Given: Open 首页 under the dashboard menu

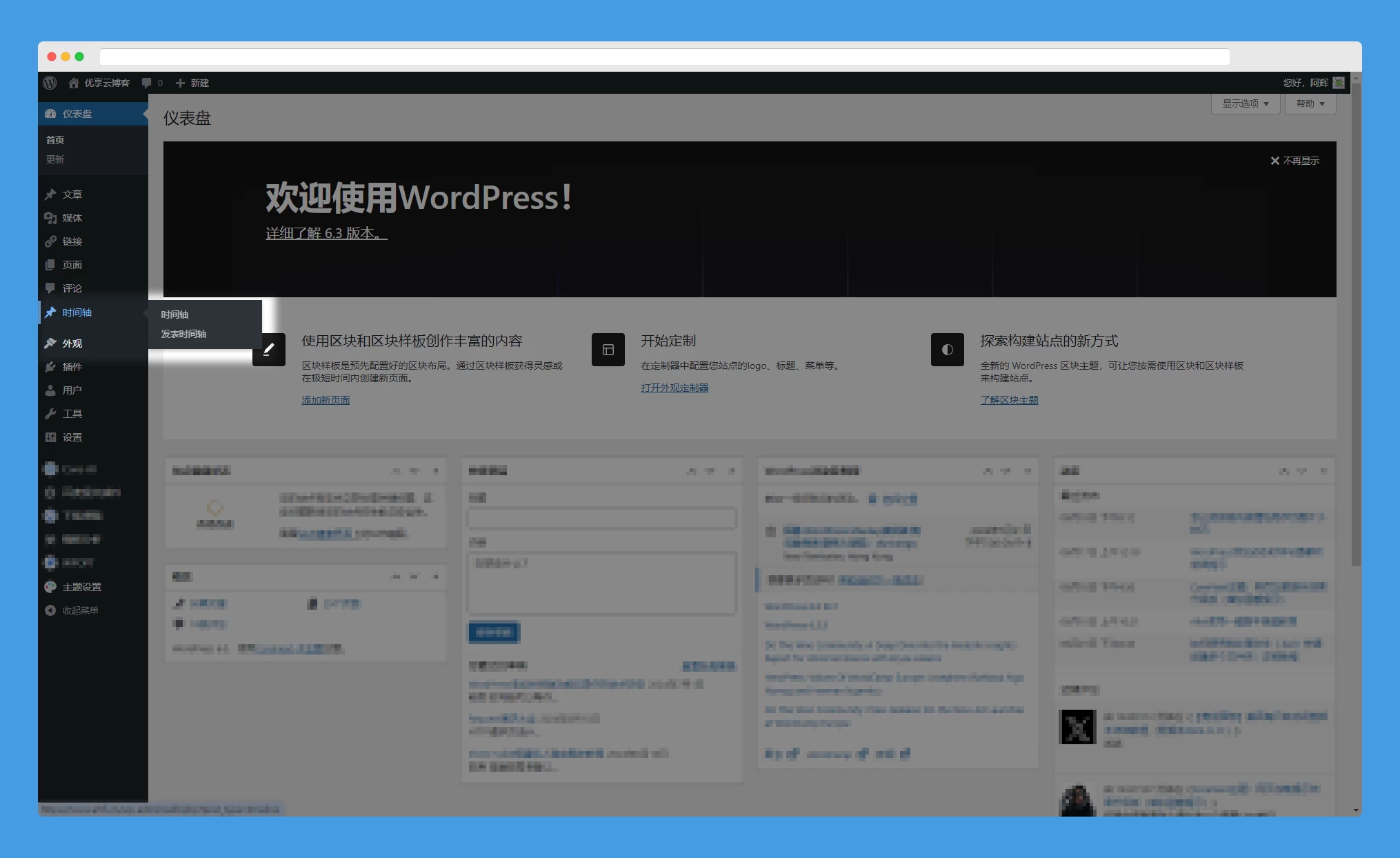Looking at the screenshot, I should pyautogui.click(x=55, y=140).
